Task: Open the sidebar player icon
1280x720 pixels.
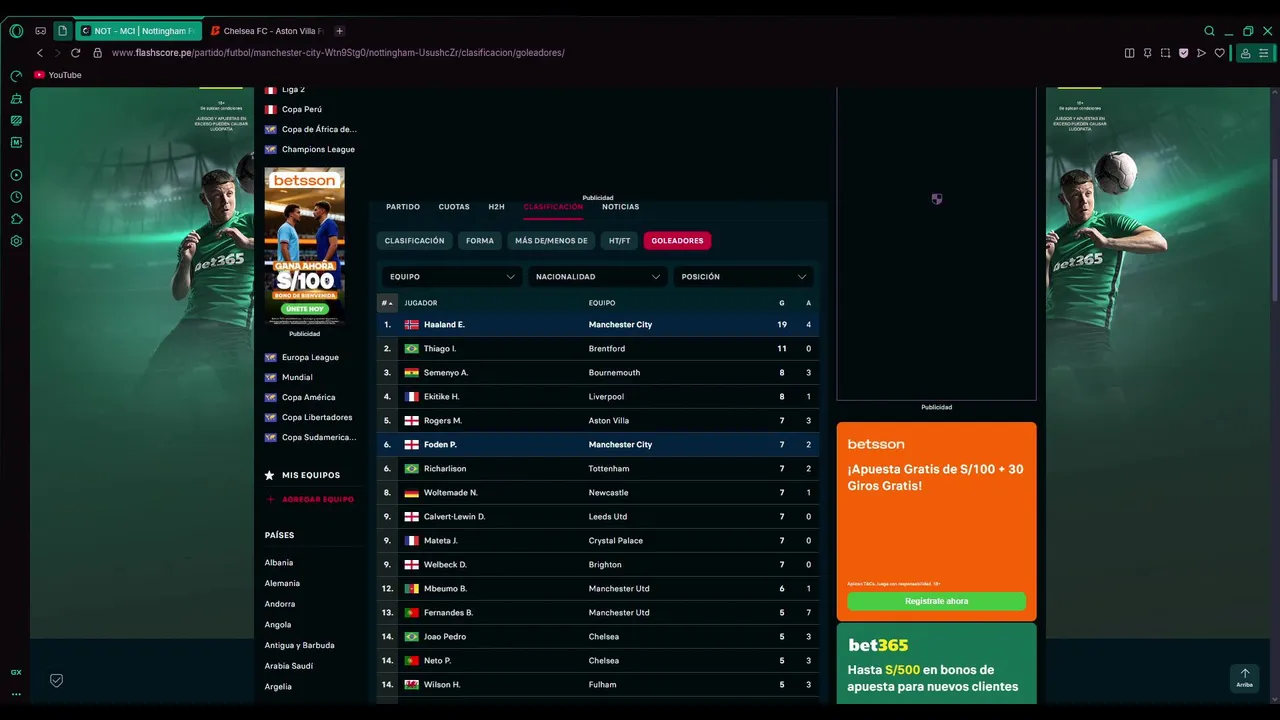Action: [16, 175]
